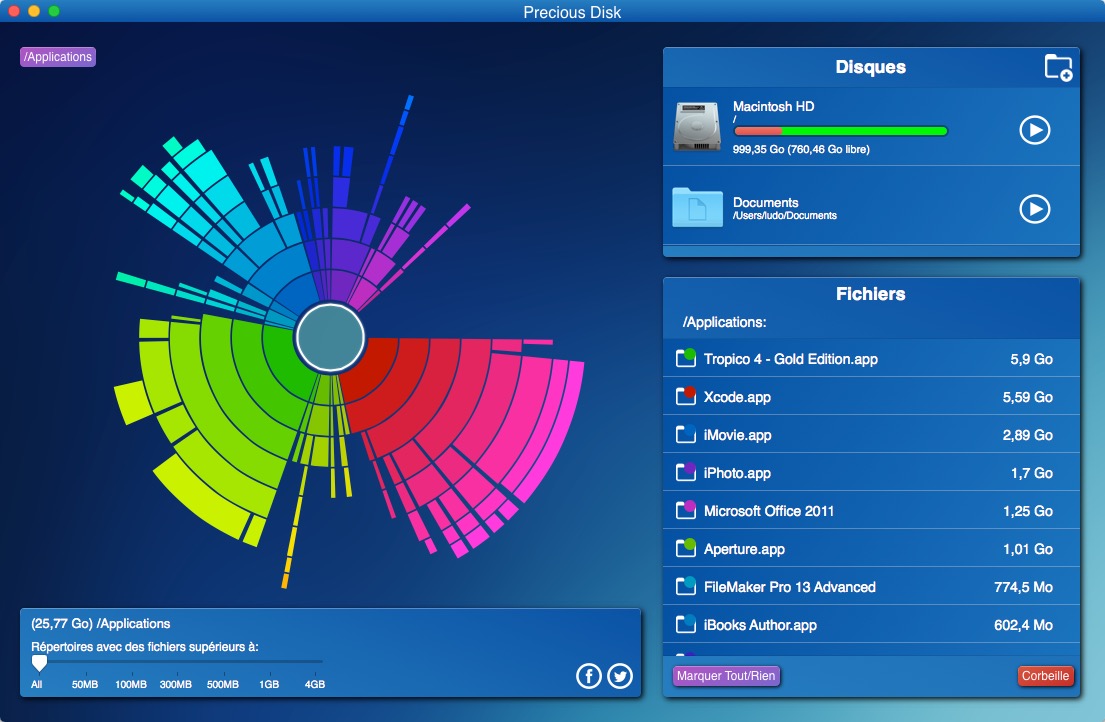This screenshot has width=1105, height=722.
Task: Click the Corbeille button
Action: 1045,676
